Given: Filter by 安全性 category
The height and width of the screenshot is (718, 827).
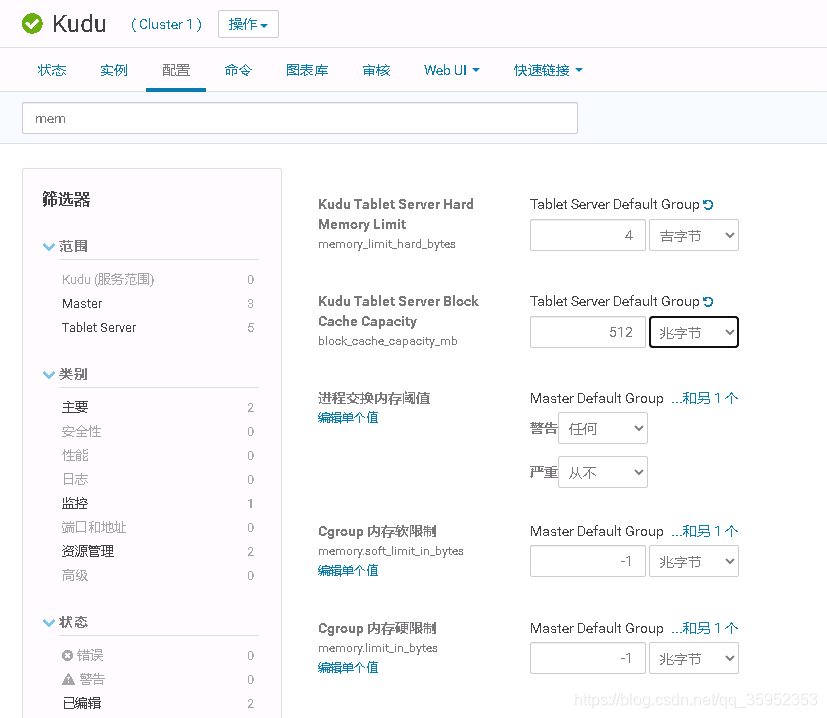Looking at the screenshot, I should tap(82, 432).
